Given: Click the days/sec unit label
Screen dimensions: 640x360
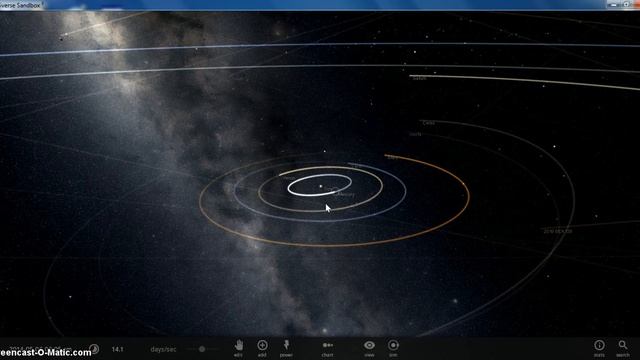Looking at the screenshot, I should tap(163, 349).
